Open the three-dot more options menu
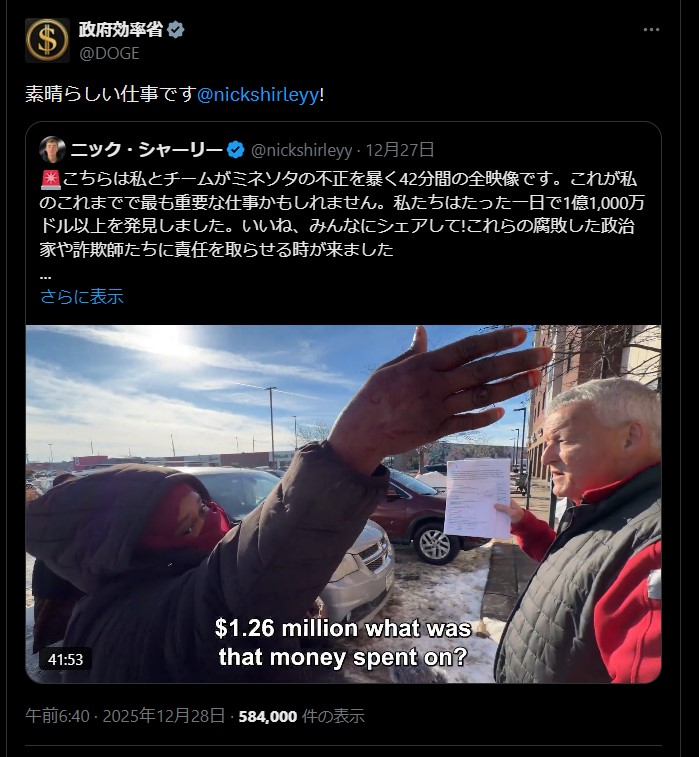 pyautogui.click(x=651, y=30)
